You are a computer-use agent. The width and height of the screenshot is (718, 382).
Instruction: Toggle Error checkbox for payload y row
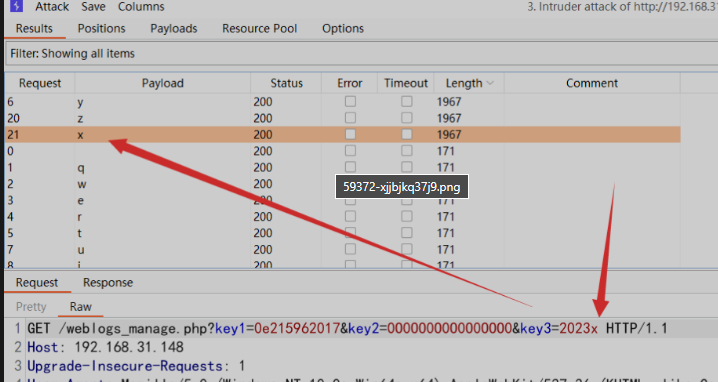tap(350, 101)
